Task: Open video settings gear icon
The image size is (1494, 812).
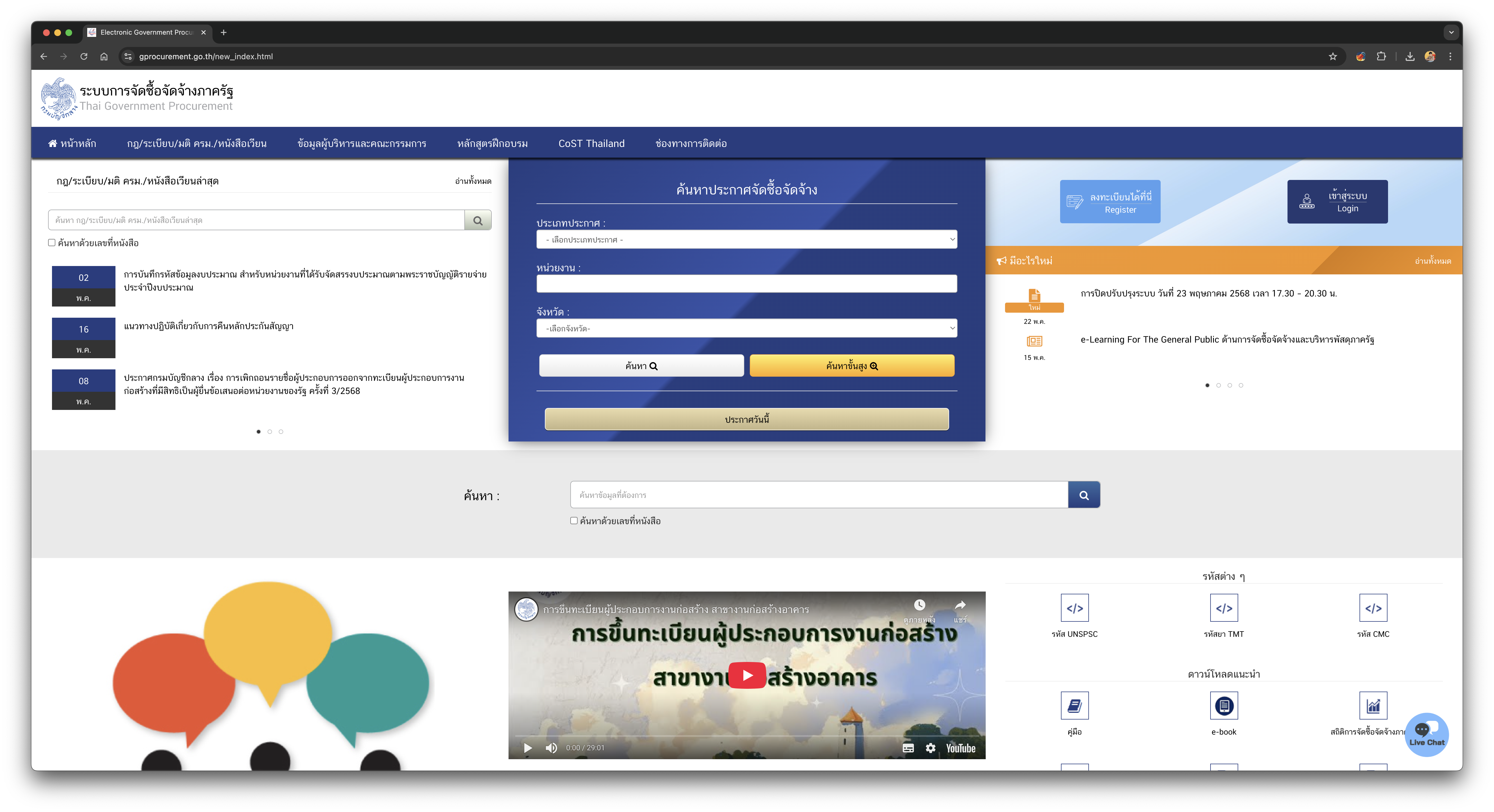Action: point(930,748)
